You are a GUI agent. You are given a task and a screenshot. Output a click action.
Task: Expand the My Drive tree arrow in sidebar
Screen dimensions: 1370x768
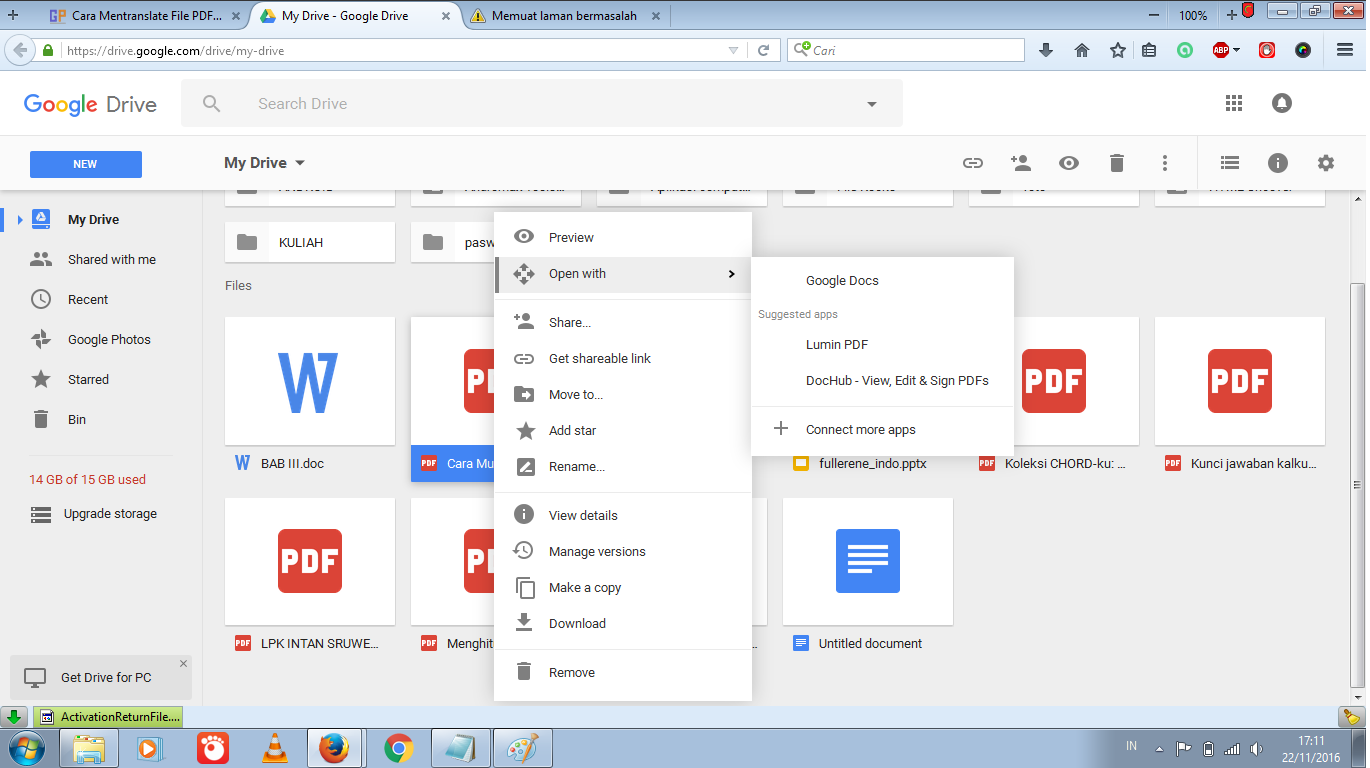pos(19,220)
